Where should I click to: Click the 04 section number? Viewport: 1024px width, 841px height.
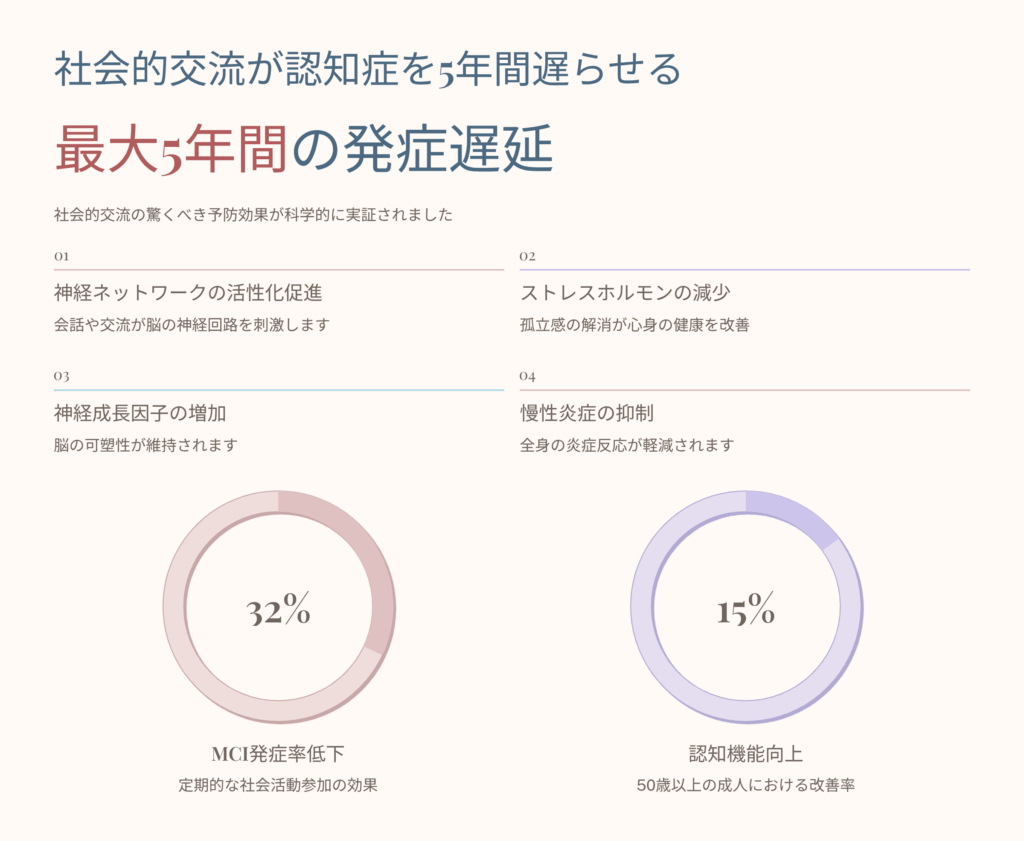(x=528, y=376)
